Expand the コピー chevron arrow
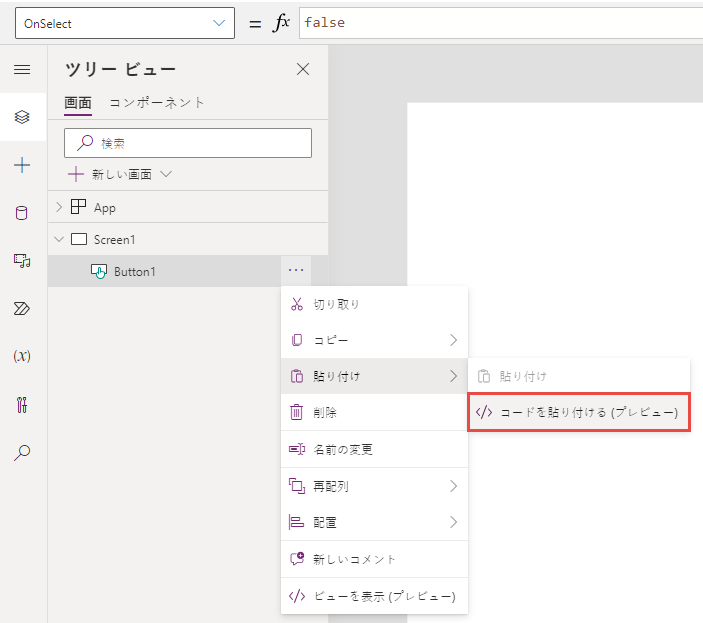Viewport: 703px width, 623px height. tap(454, 340)
